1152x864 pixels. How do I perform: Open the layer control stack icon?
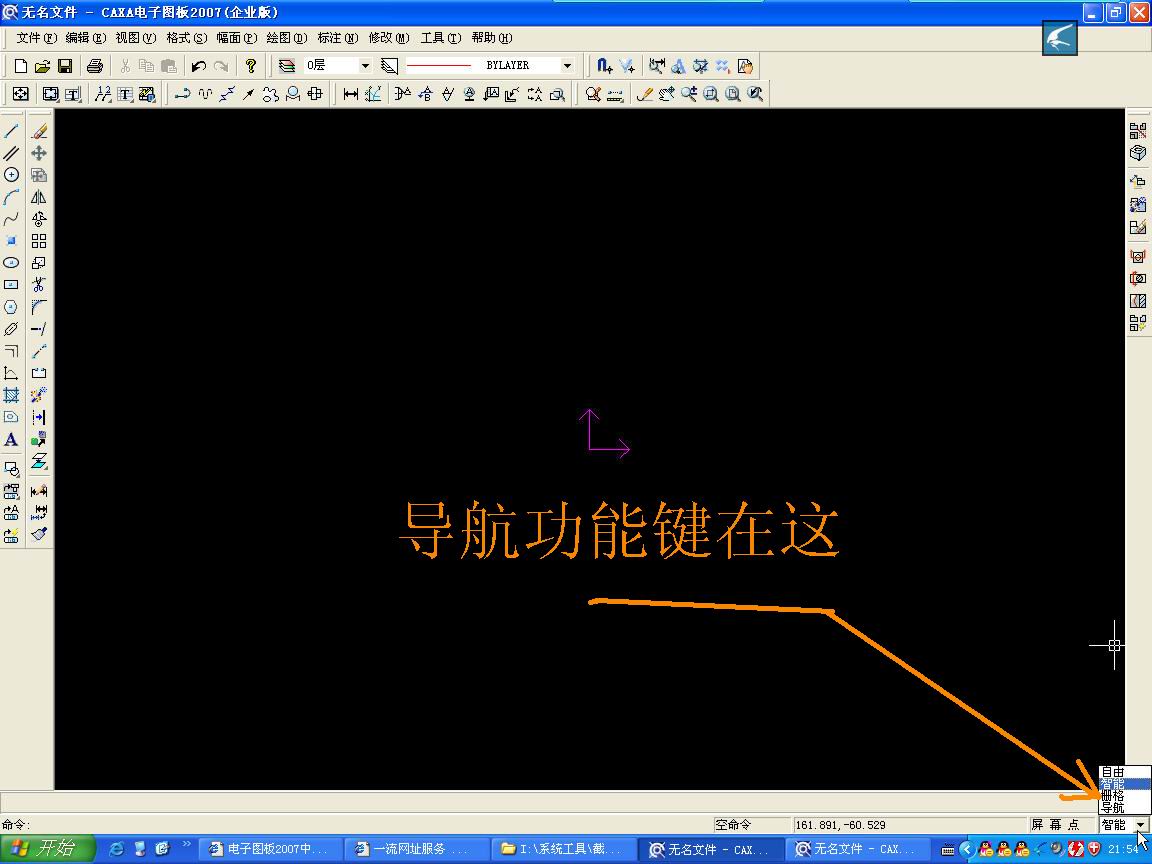point(287,66)
